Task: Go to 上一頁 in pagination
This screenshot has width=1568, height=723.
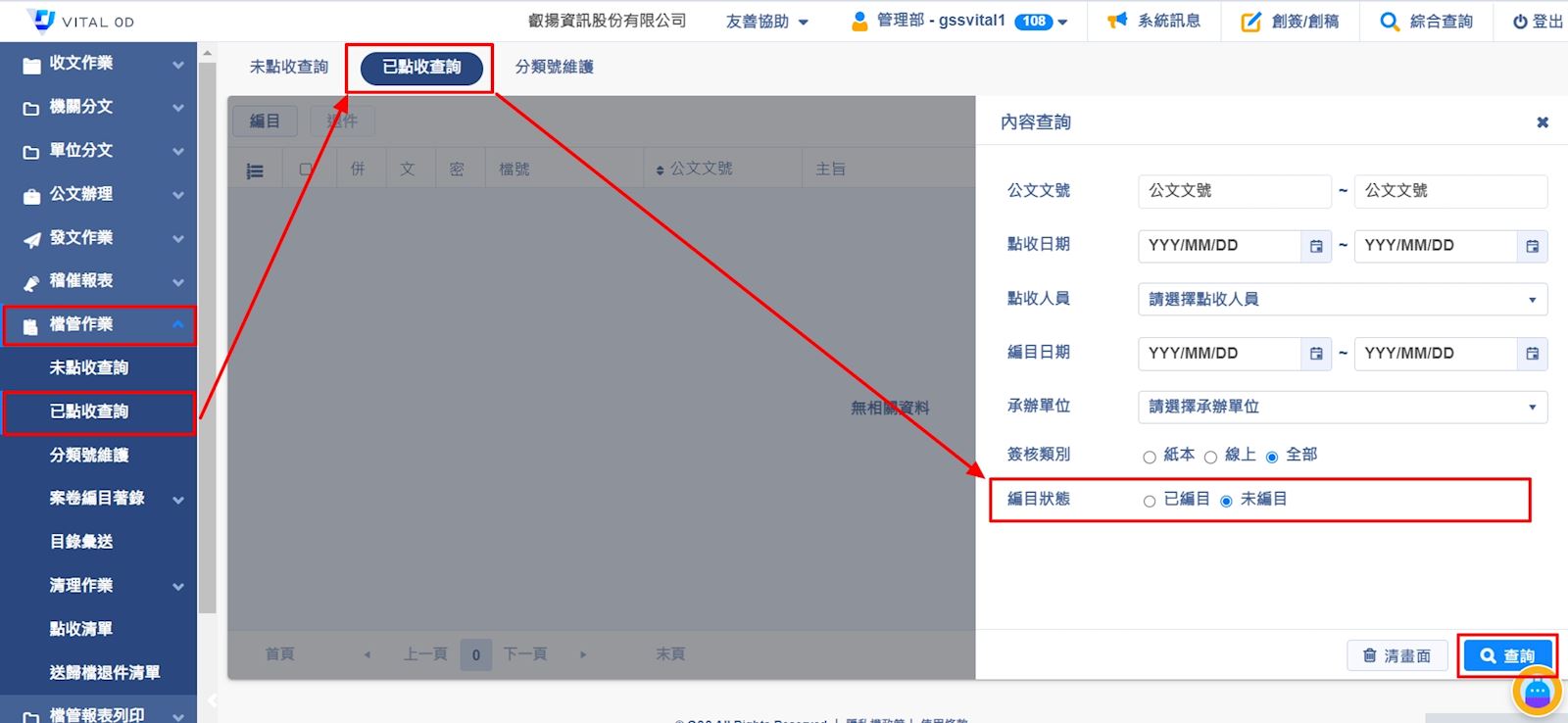Action: (x=425, y=654)
